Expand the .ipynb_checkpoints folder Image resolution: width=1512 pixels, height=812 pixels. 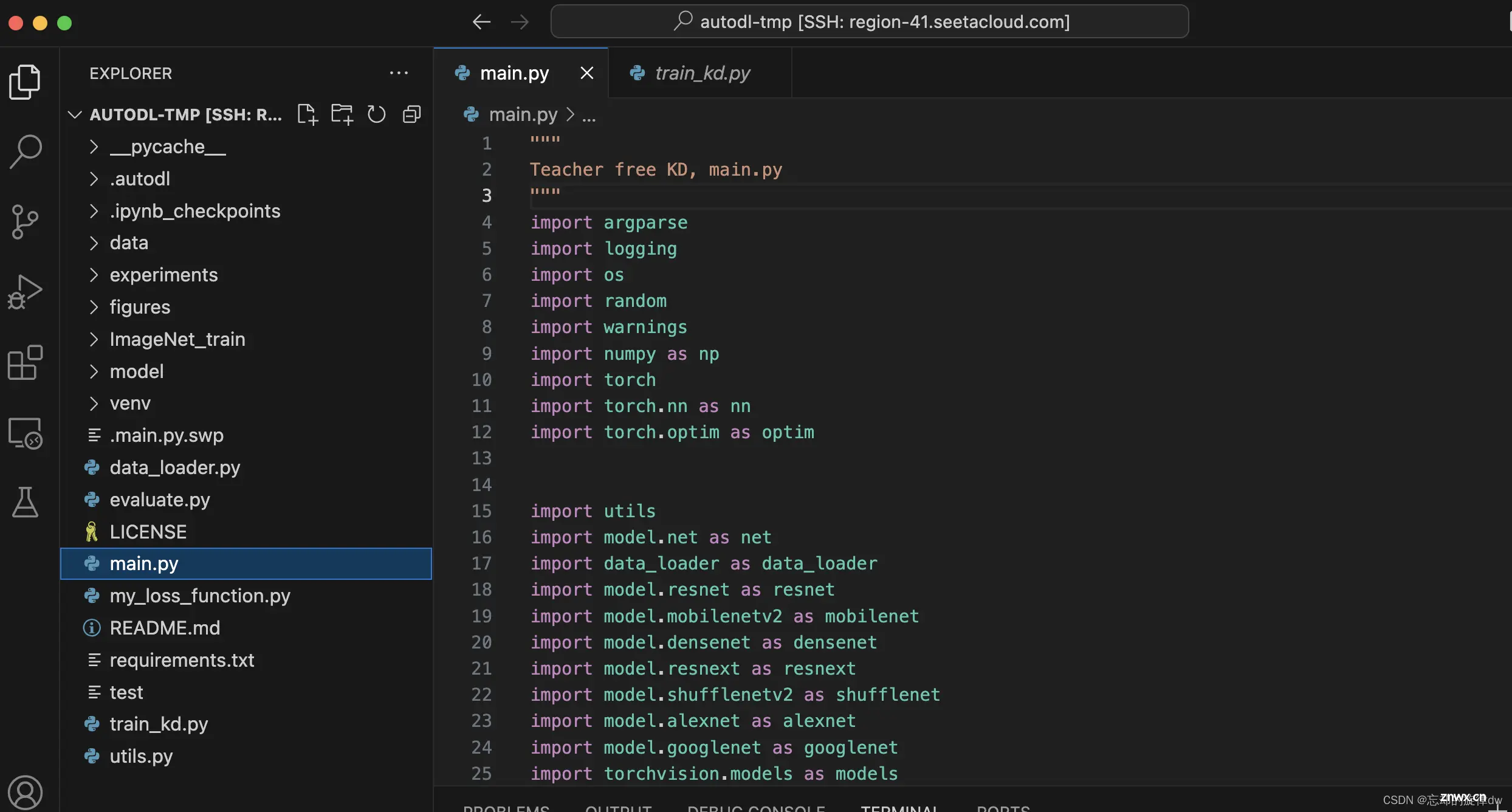click(246, 211)
